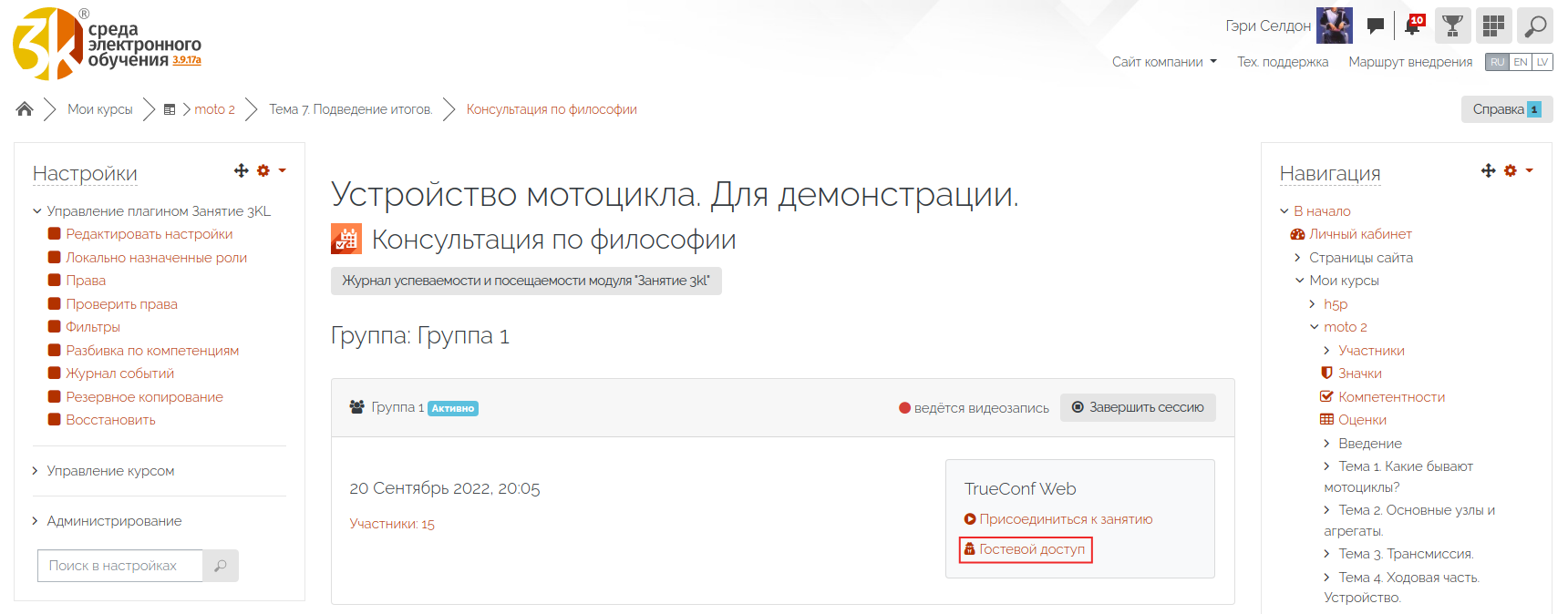Open Сайт компании dropdown menu
Screen dimensions: 1568x614
click(x=1163, y=62)
